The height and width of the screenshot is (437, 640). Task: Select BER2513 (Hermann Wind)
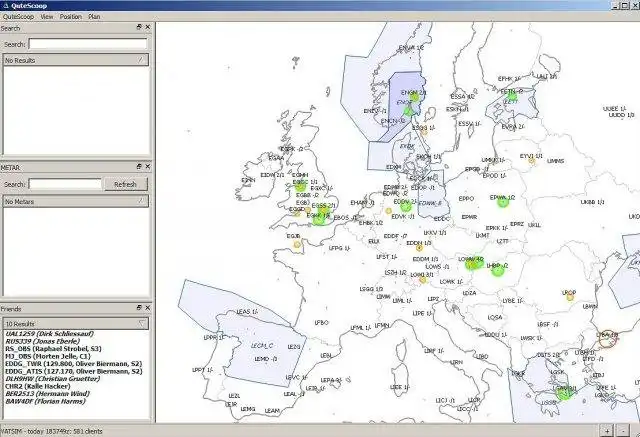(47, 394)
